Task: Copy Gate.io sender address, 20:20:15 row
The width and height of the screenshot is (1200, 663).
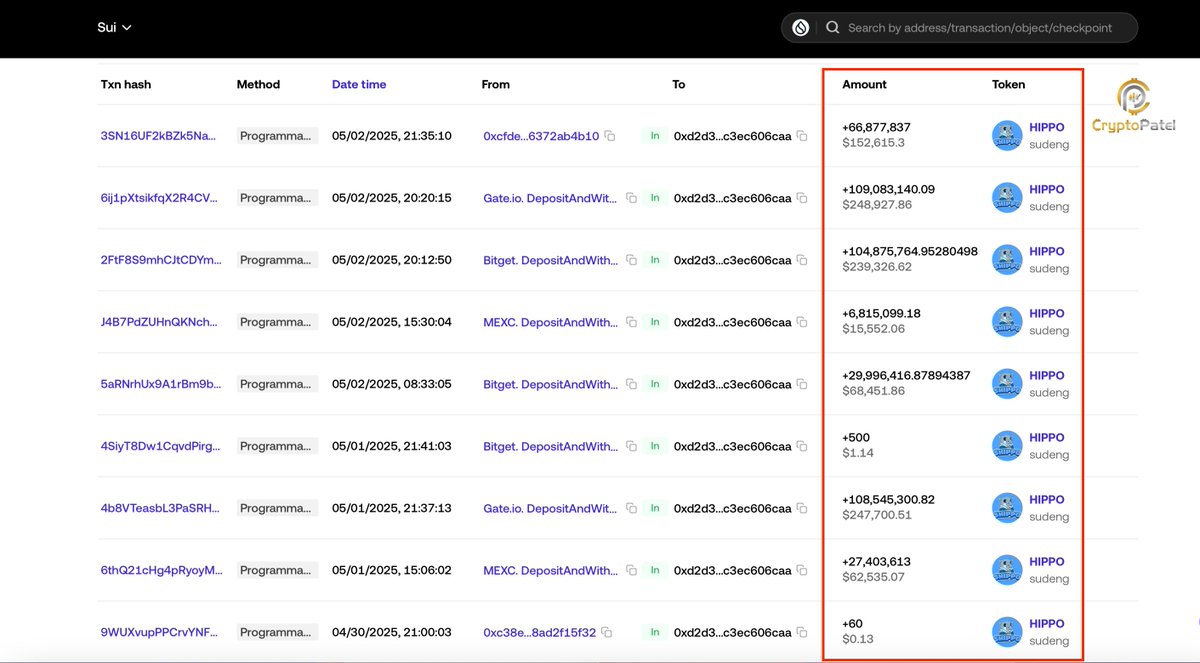Action: tap(631, 198)
